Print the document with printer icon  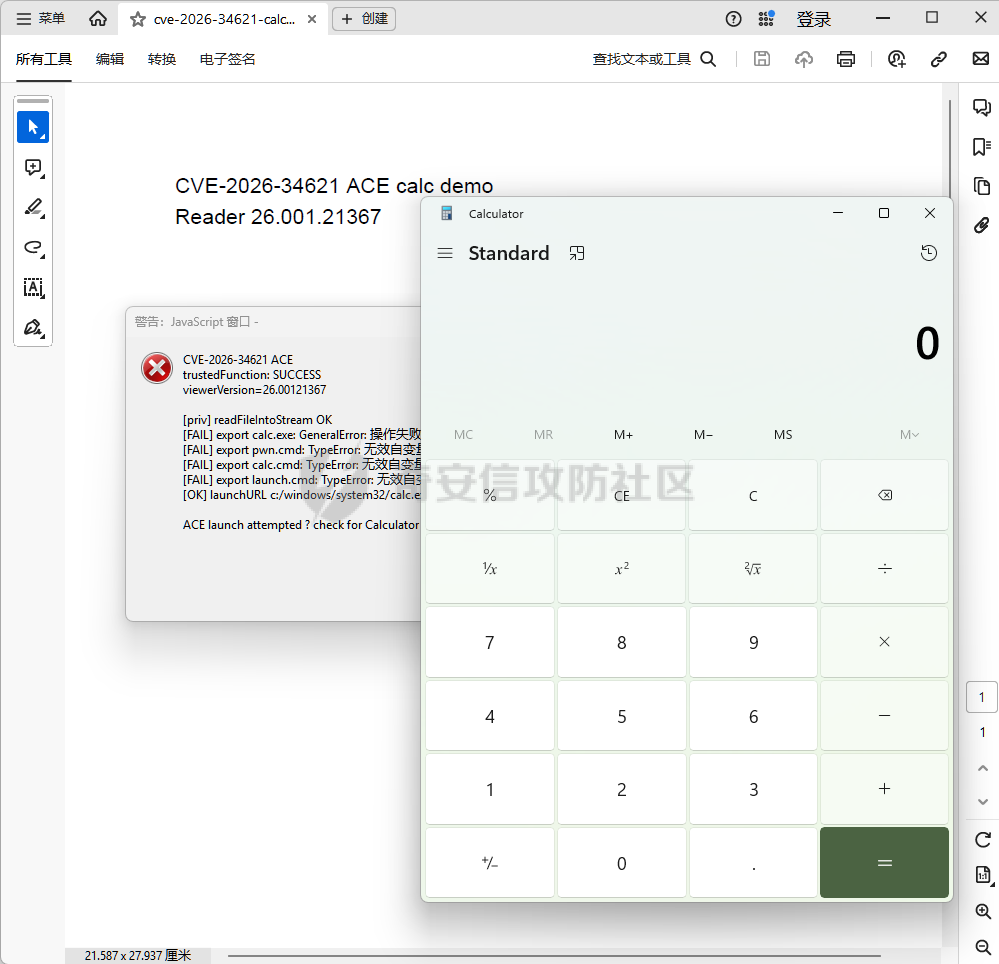pos(845,59)
